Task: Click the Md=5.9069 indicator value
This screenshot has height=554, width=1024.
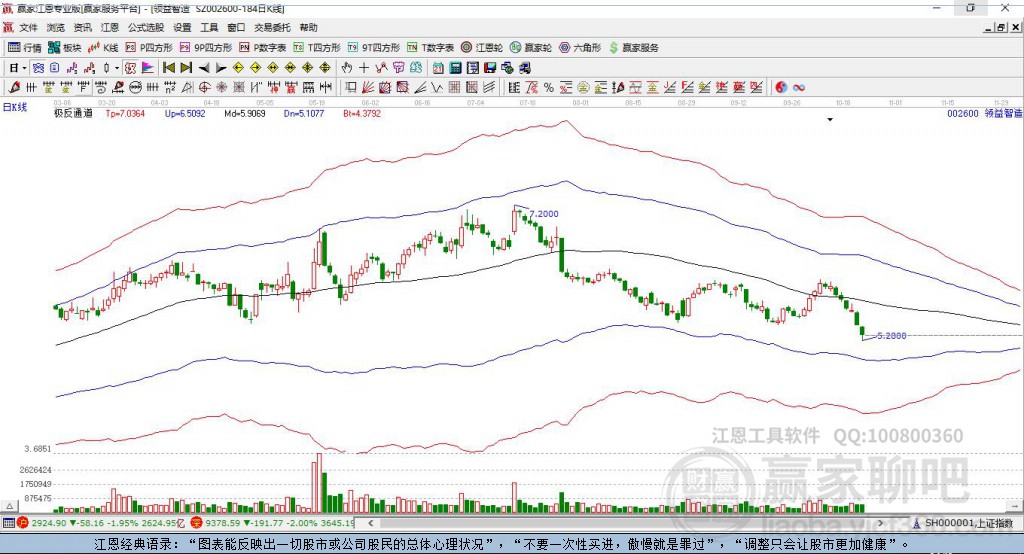Action: pyautogui.click(x=245, y=113)
